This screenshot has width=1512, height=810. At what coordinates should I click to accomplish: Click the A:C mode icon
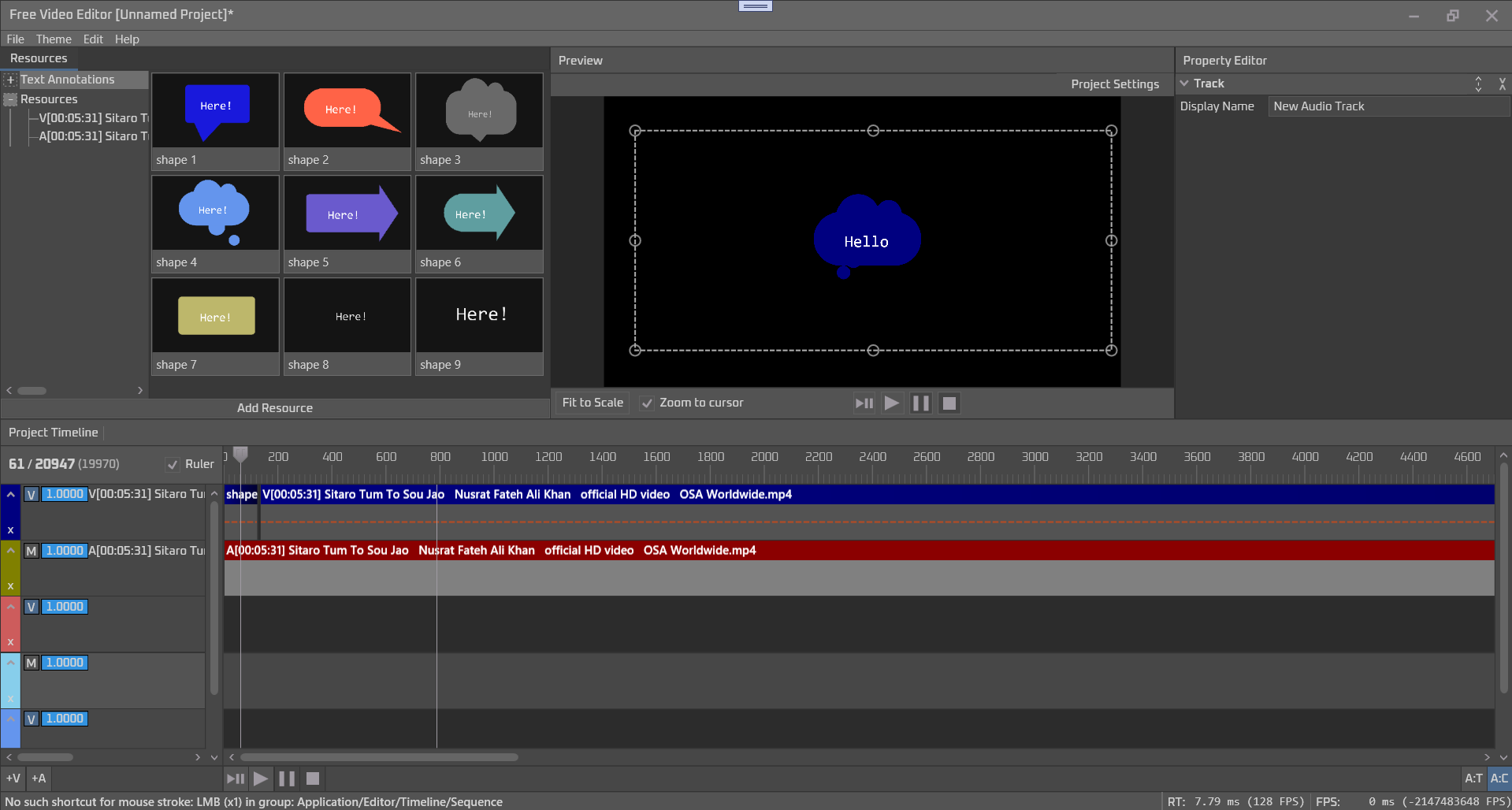(x=1499, y=778)
